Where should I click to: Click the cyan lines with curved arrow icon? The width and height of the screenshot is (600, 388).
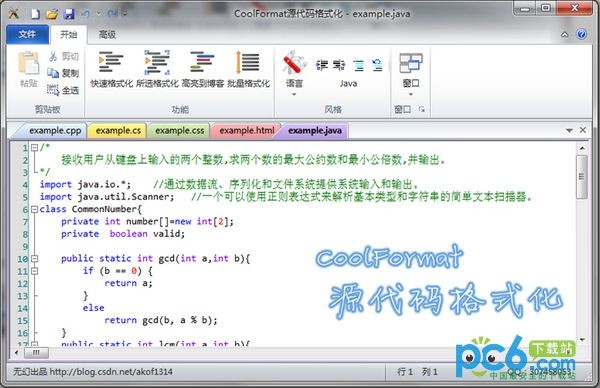pyautogui.click(x=377, y=65)
